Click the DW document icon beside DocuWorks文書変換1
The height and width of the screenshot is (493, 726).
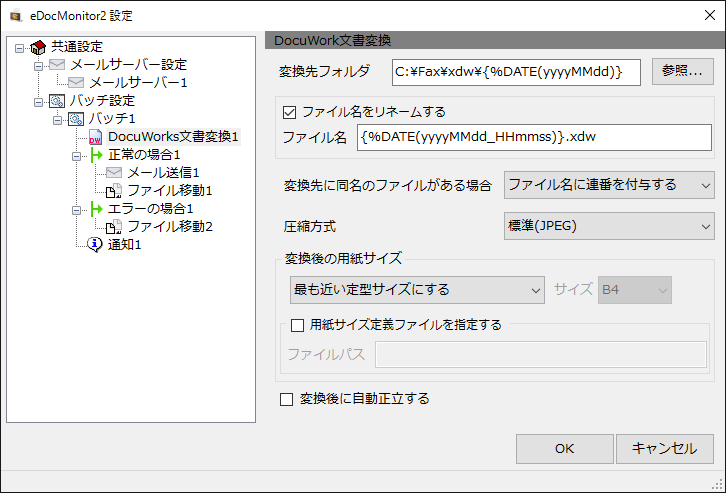pyautogui.click(x=95, y=137)
